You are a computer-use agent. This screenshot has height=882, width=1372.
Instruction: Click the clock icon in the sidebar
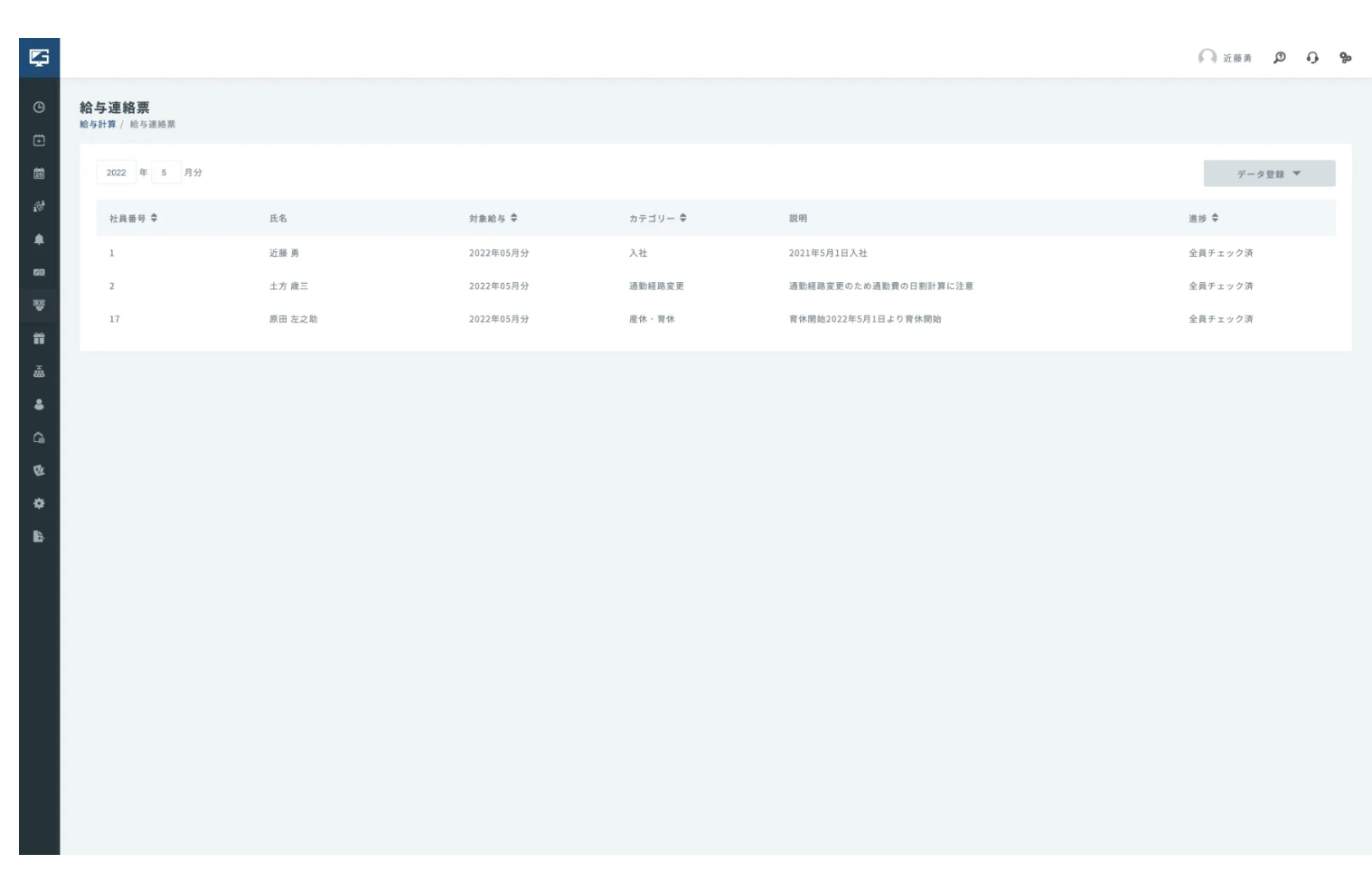point(39,108)
